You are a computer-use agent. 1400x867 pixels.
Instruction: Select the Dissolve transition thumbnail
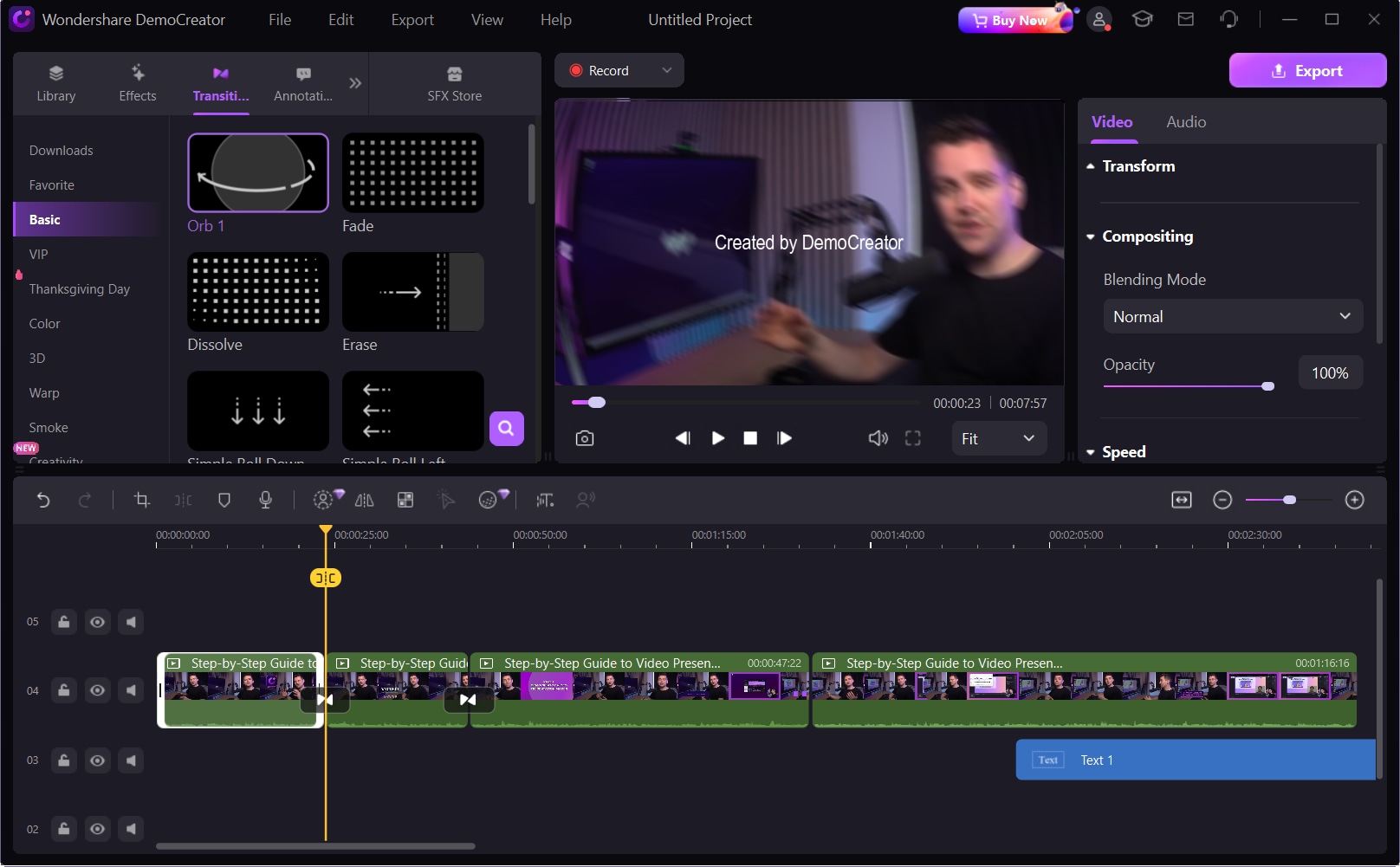pyautogui.click(x=258, y=292)
